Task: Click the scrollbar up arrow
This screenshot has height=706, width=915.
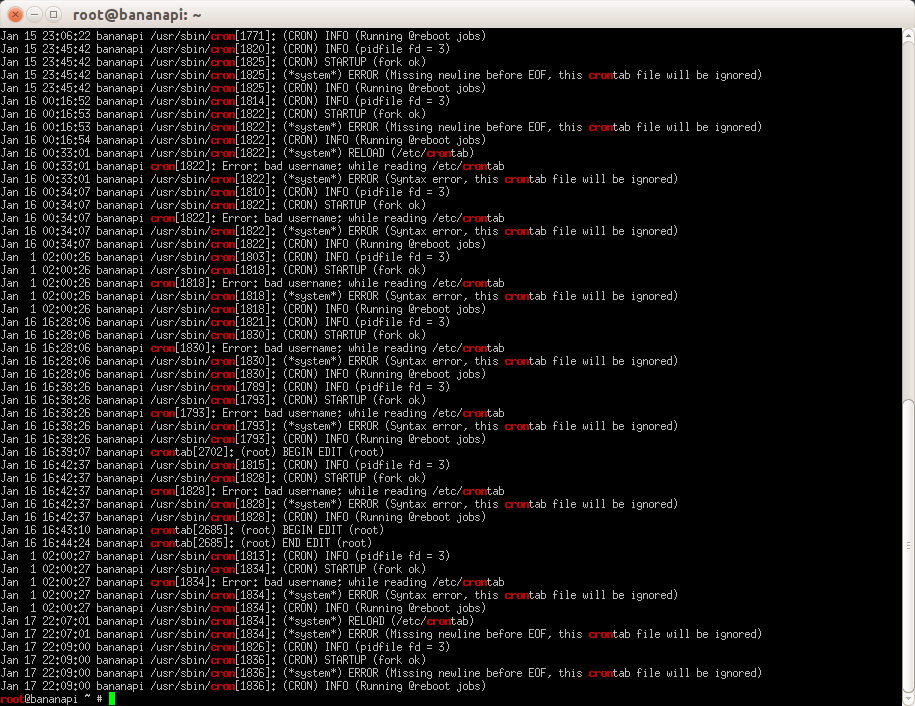Action: tap(909, 36)
